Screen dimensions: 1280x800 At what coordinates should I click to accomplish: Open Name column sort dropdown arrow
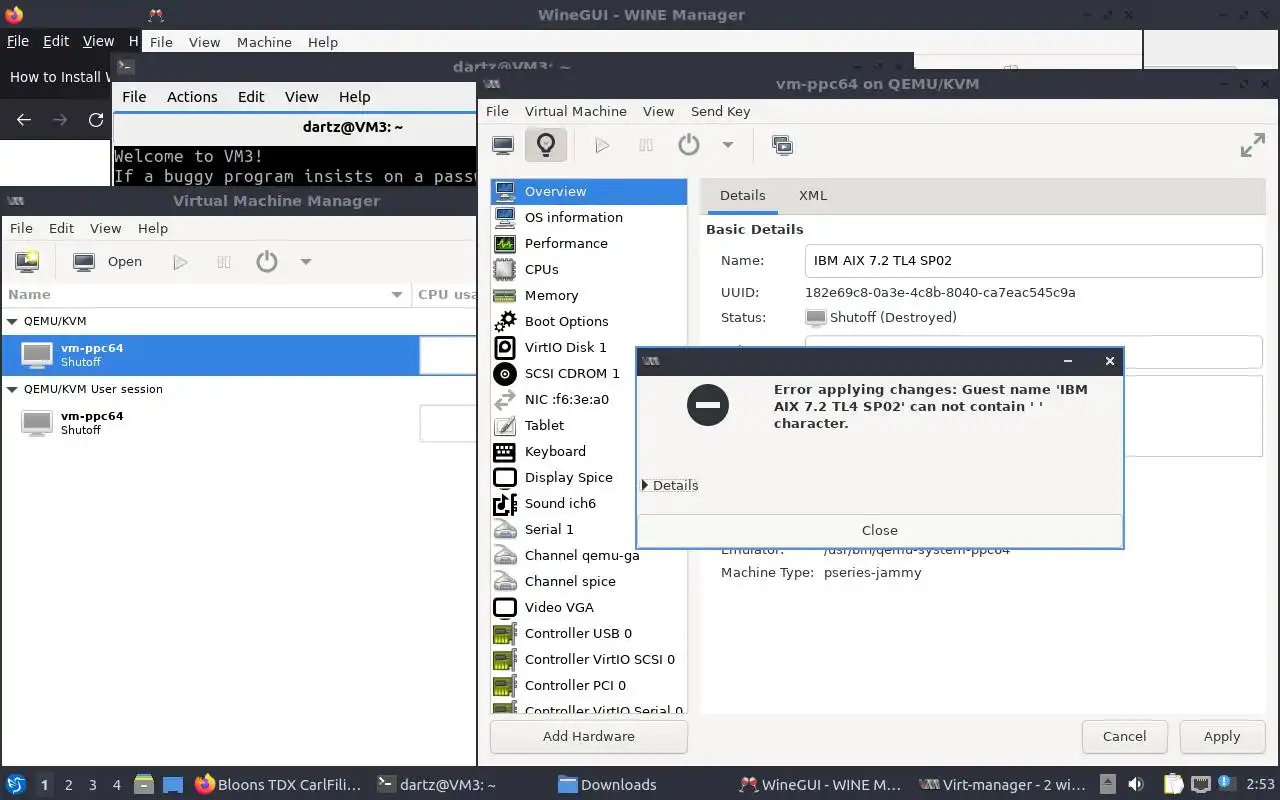(x=398, y=294)
